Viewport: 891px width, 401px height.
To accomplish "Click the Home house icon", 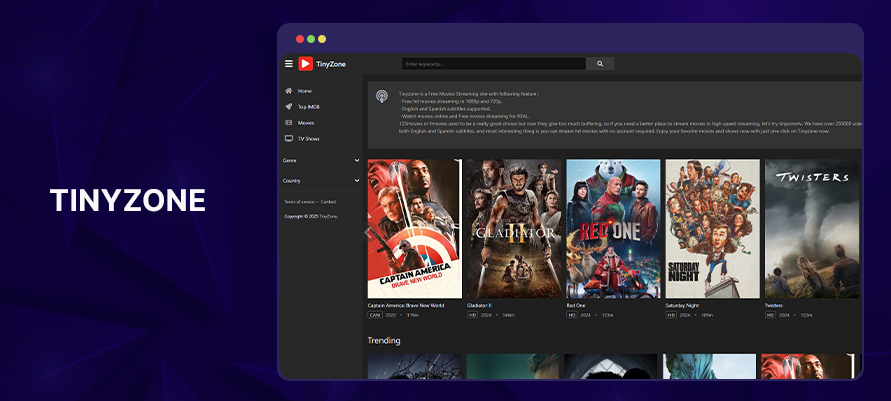I will coord(289,91).
